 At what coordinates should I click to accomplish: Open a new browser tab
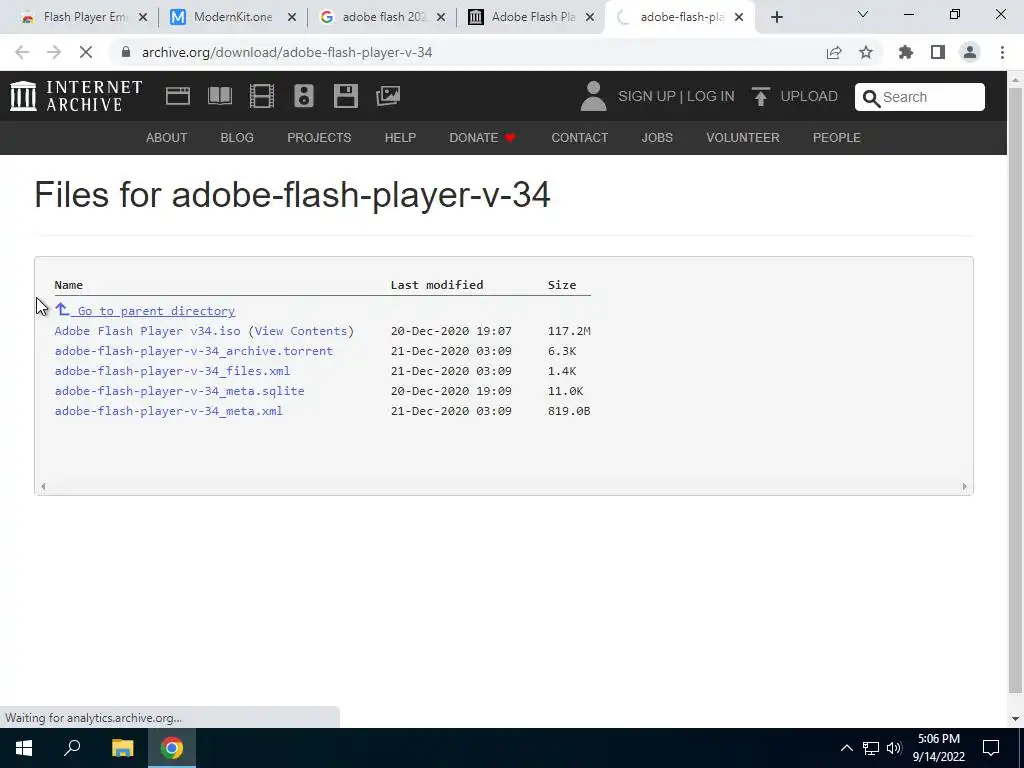(x=776, y=17)
